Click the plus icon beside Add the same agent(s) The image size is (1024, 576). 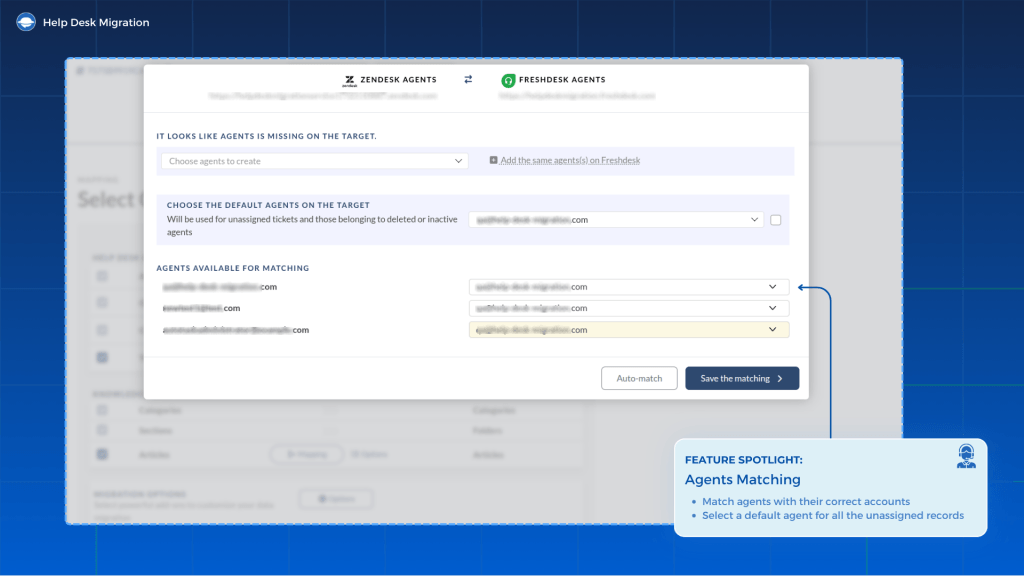coord(494,160)
